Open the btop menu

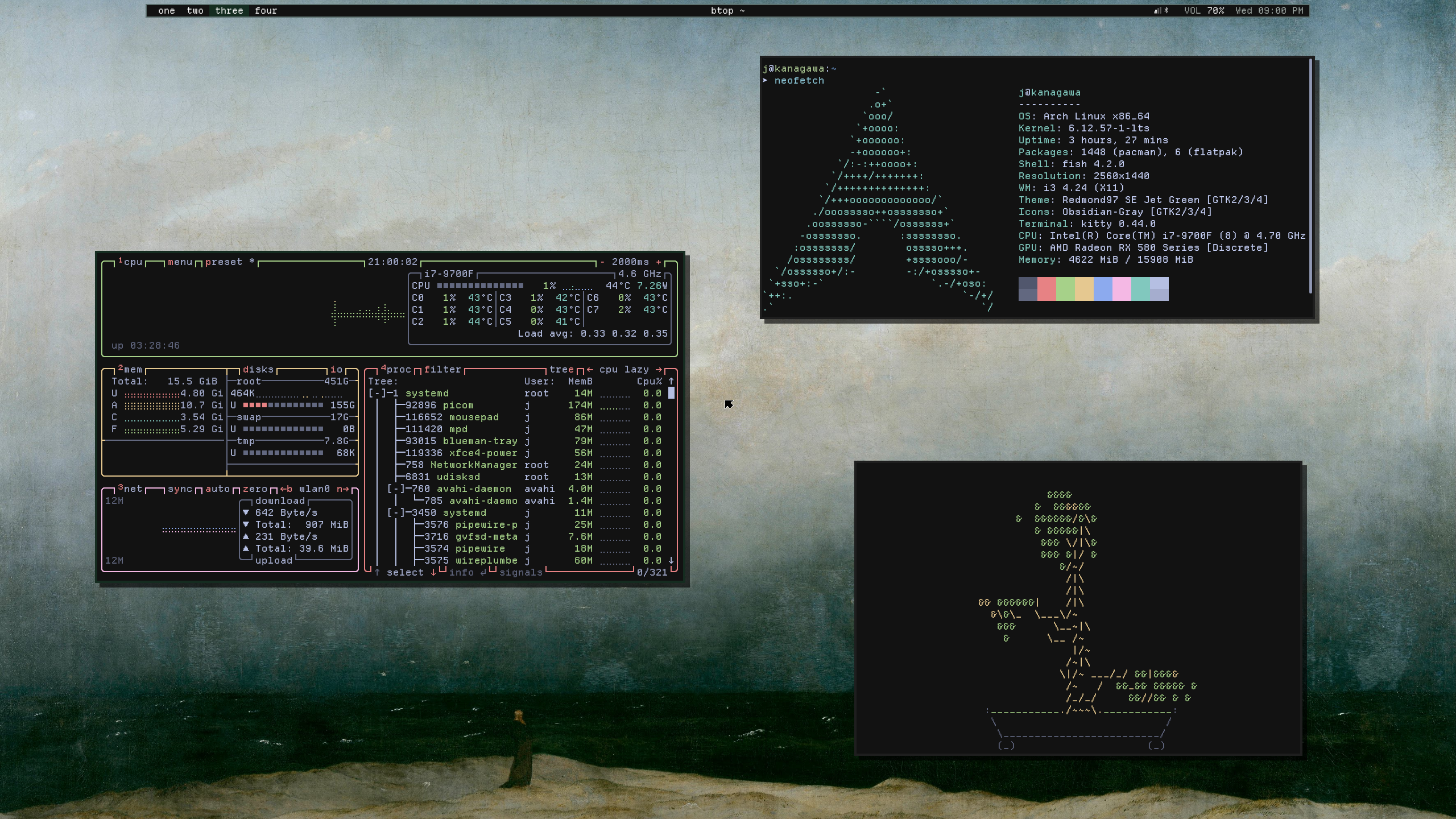pyautogui.click(x=180, y=262)
